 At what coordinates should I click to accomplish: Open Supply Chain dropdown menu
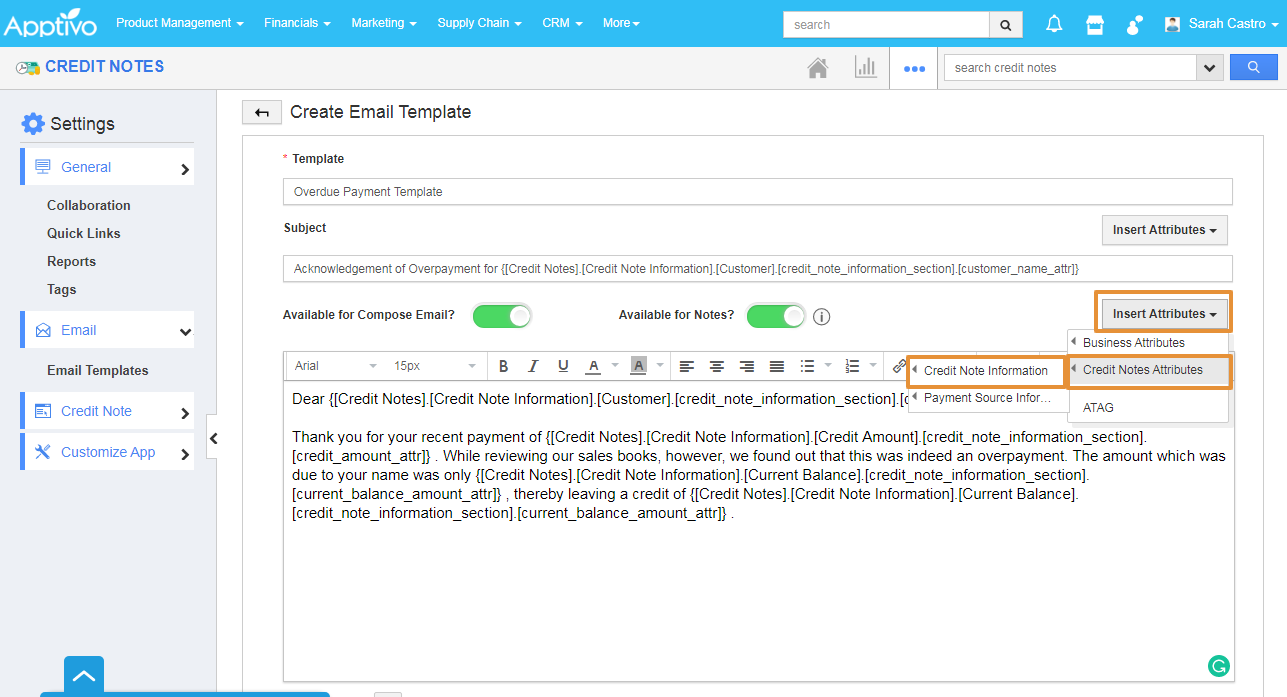(x=479, y=23)
